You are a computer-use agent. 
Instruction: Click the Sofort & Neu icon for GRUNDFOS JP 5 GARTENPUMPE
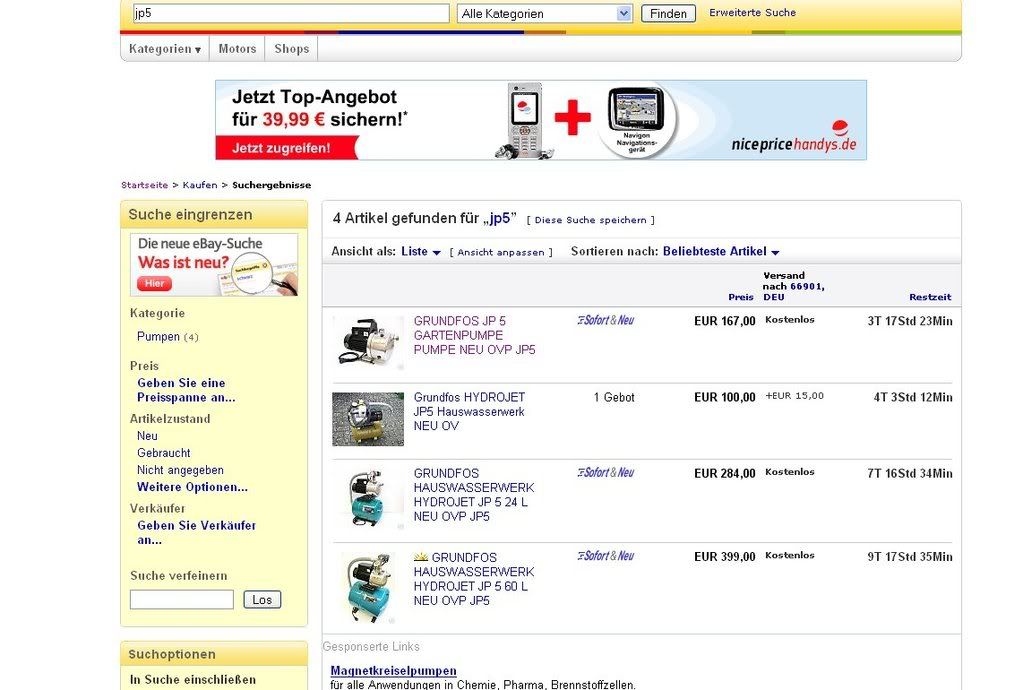pos(605,320)
